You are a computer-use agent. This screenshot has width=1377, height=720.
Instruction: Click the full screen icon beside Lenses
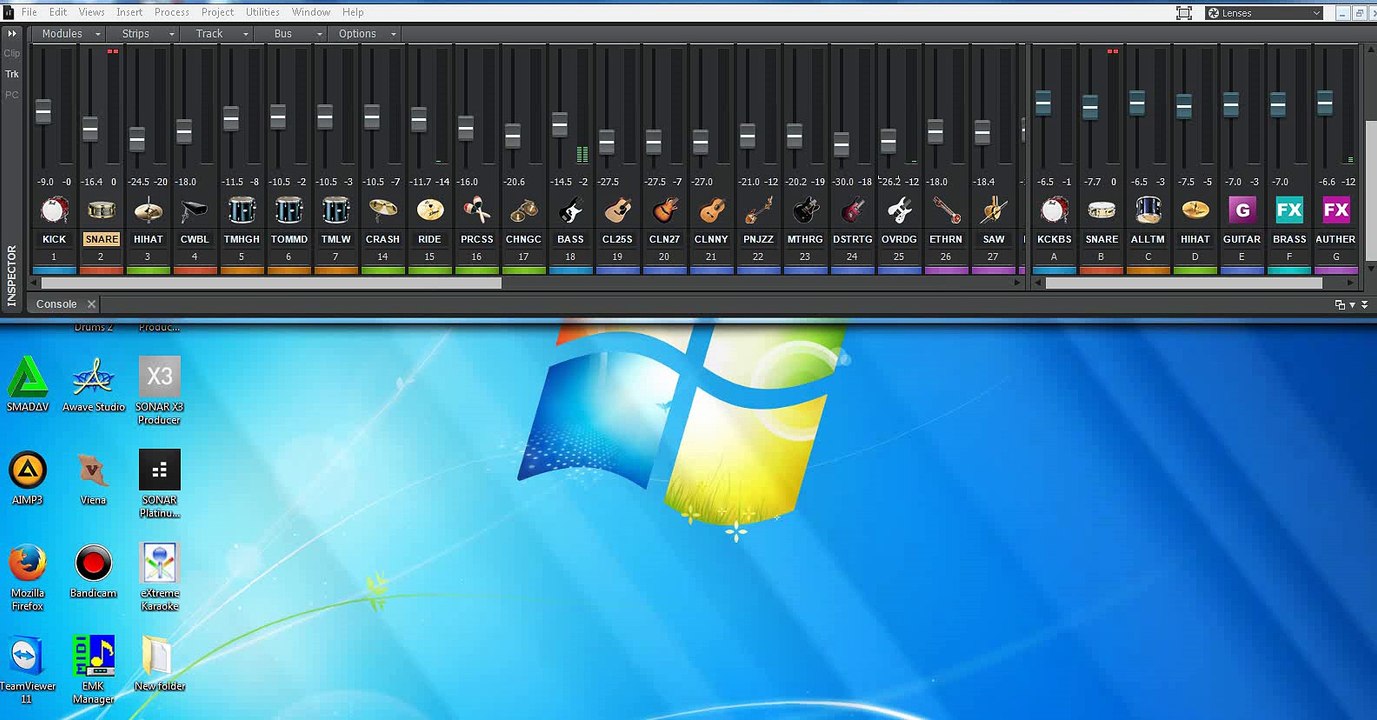(1184, 13)
